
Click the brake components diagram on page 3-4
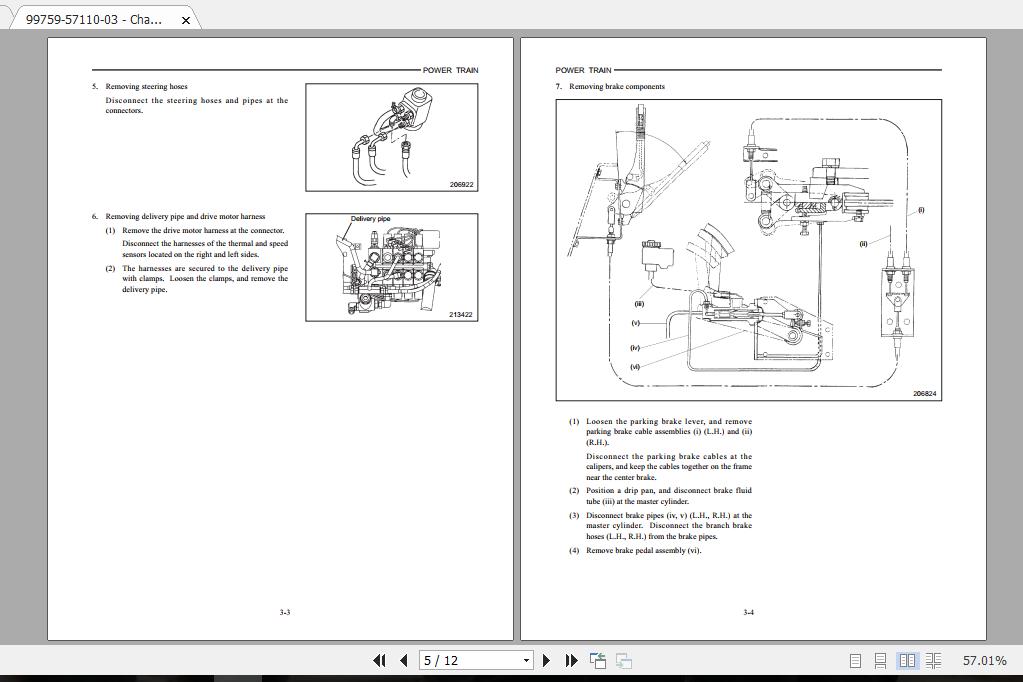[748, 248]
